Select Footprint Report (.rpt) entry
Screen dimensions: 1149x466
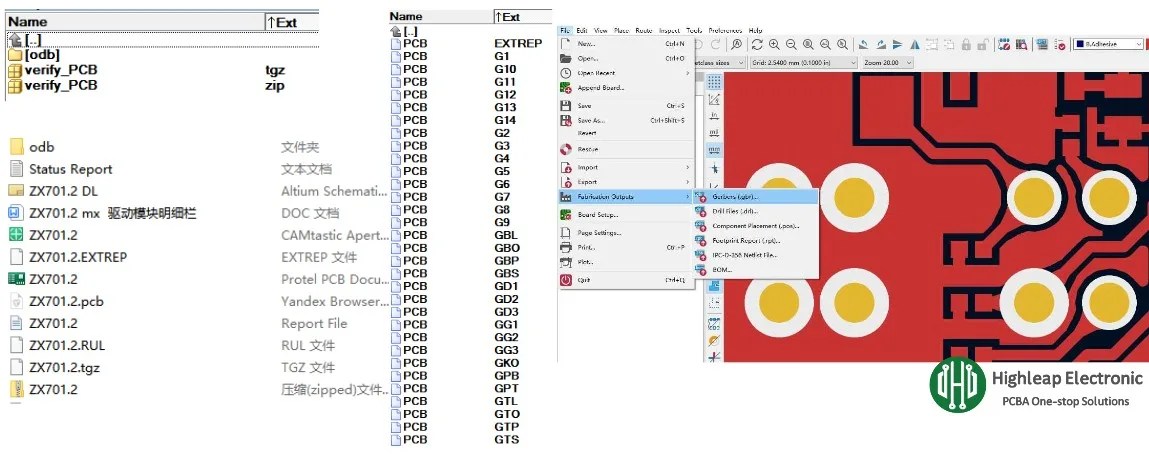pyautogui.click(x=755, y=240)
